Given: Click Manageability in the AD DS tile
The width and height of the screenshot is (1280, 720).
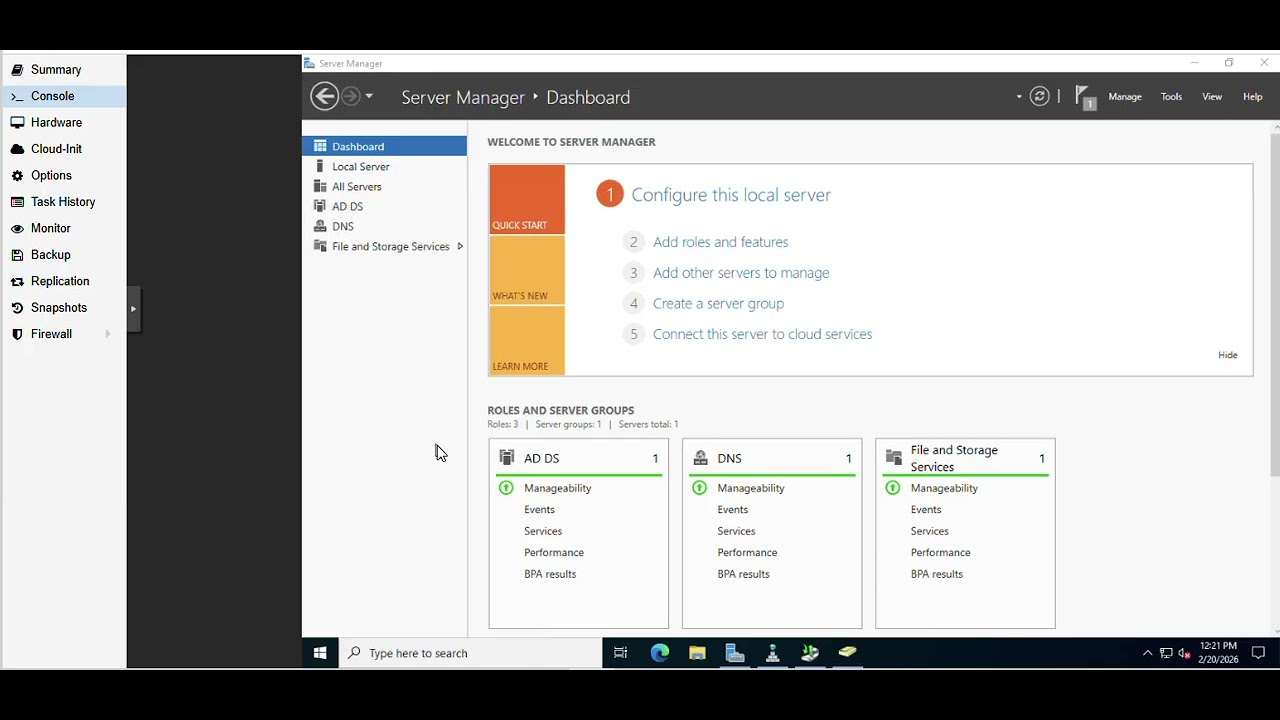Looking at the screenshot, I should click(x=558, y=488).
